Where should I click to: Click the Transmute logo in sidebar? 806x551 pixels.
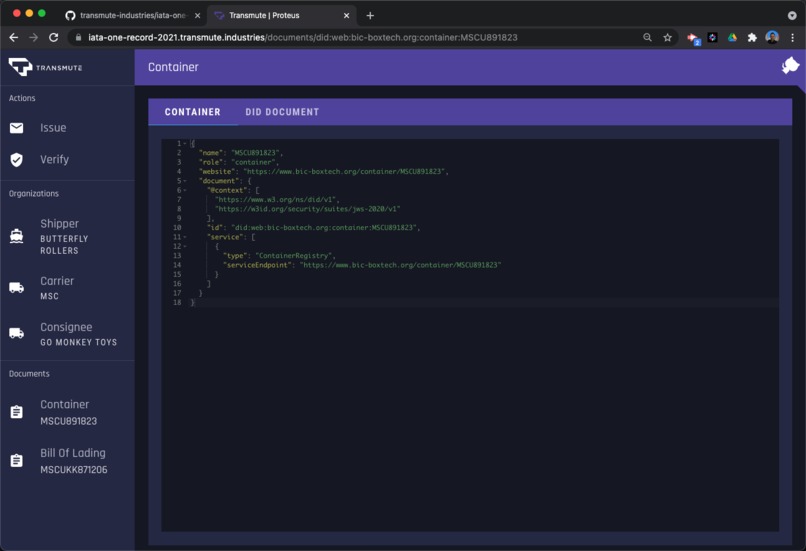pos(45,67)
